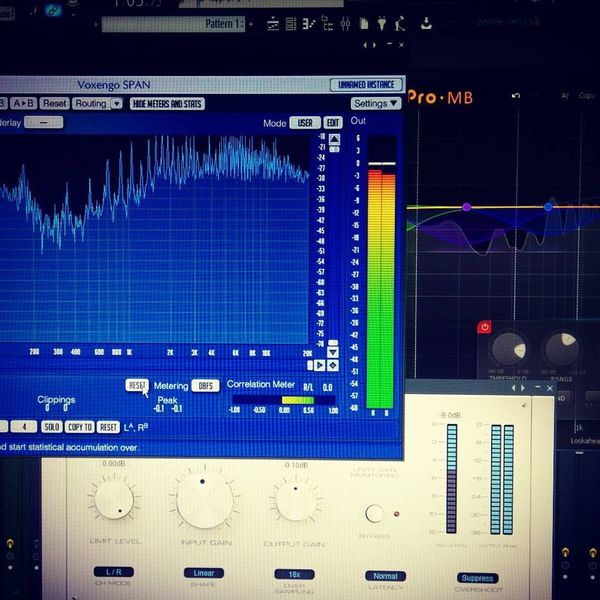Image resolution: width=600 pixels, height=600 pixels.
Task: Open the Settings dropdown in SPAN
Action: (x=375, y=103)
